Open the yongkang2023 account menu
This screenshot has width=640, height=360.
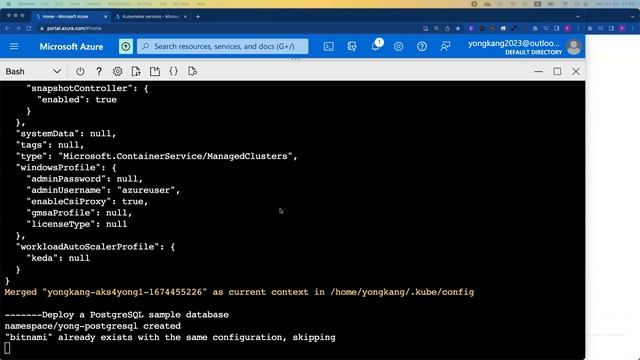pos(515,47)
